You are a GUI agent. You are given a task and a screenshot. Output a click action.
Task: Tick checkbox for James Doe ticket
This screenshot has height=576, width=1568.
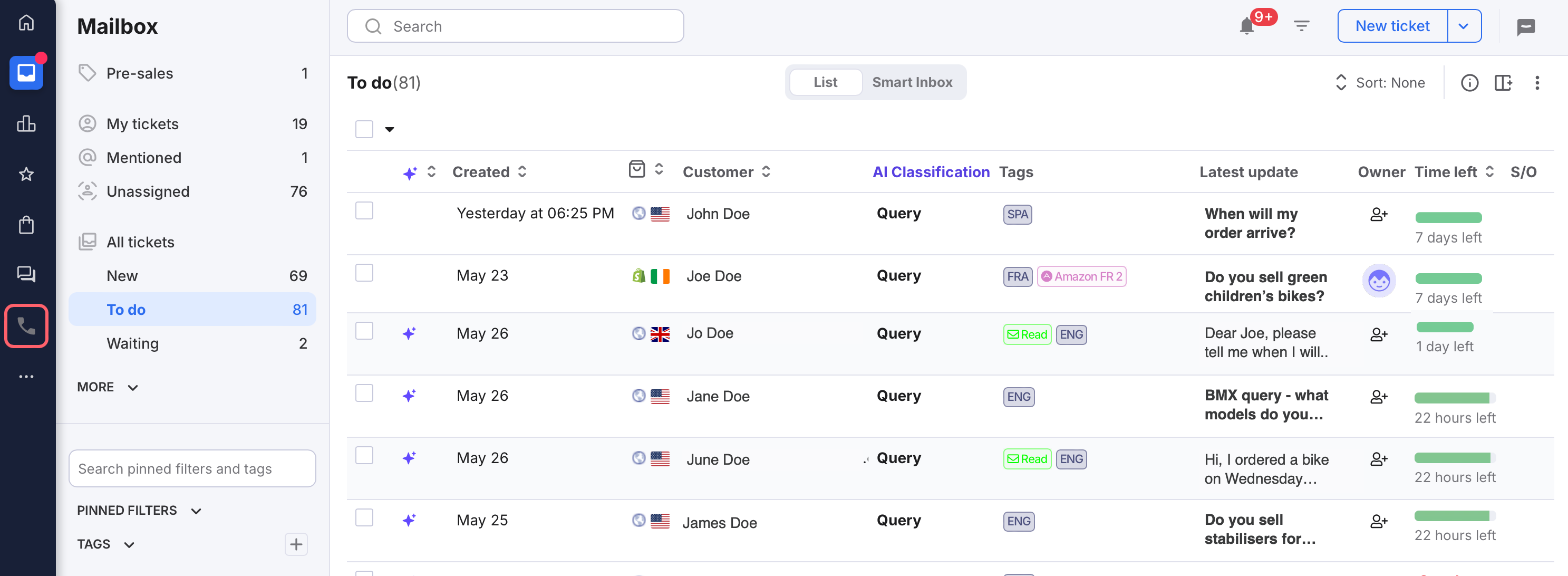(364, 517)
